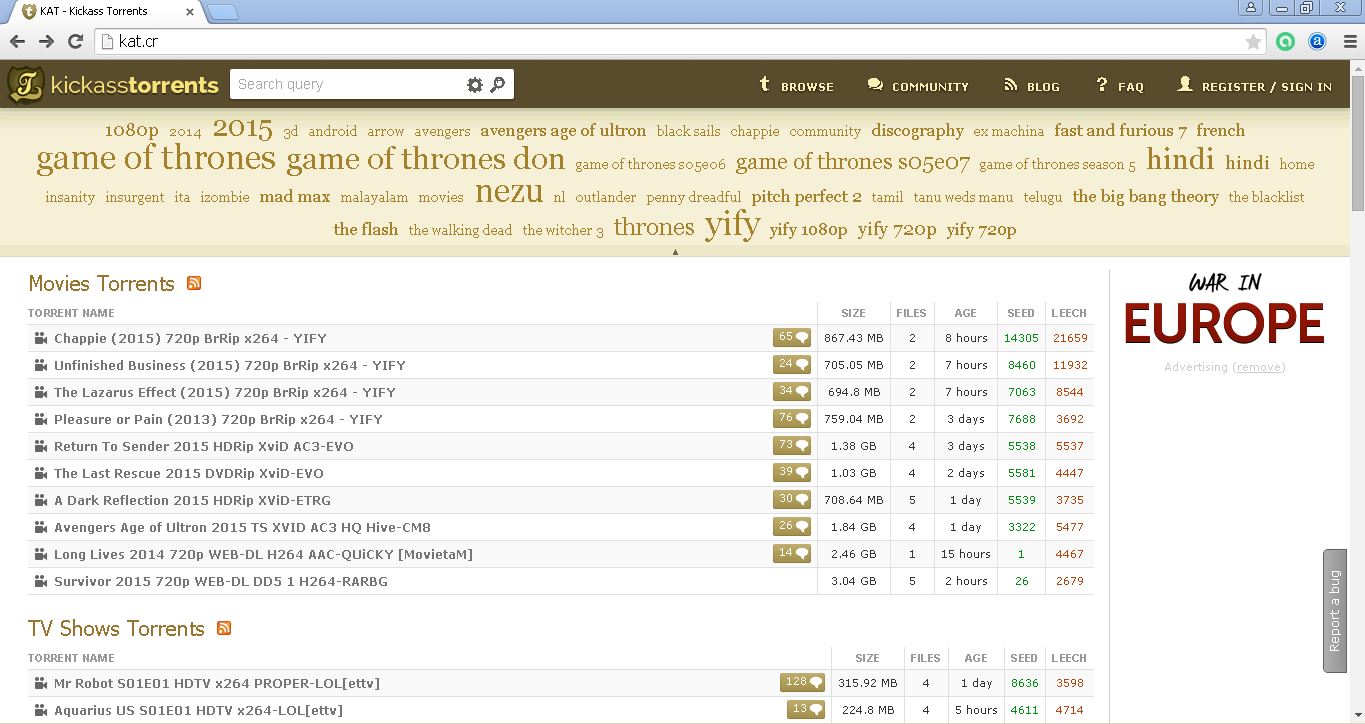Open comments bubble for Aquarius US S01E01

(x=807, y=710)
